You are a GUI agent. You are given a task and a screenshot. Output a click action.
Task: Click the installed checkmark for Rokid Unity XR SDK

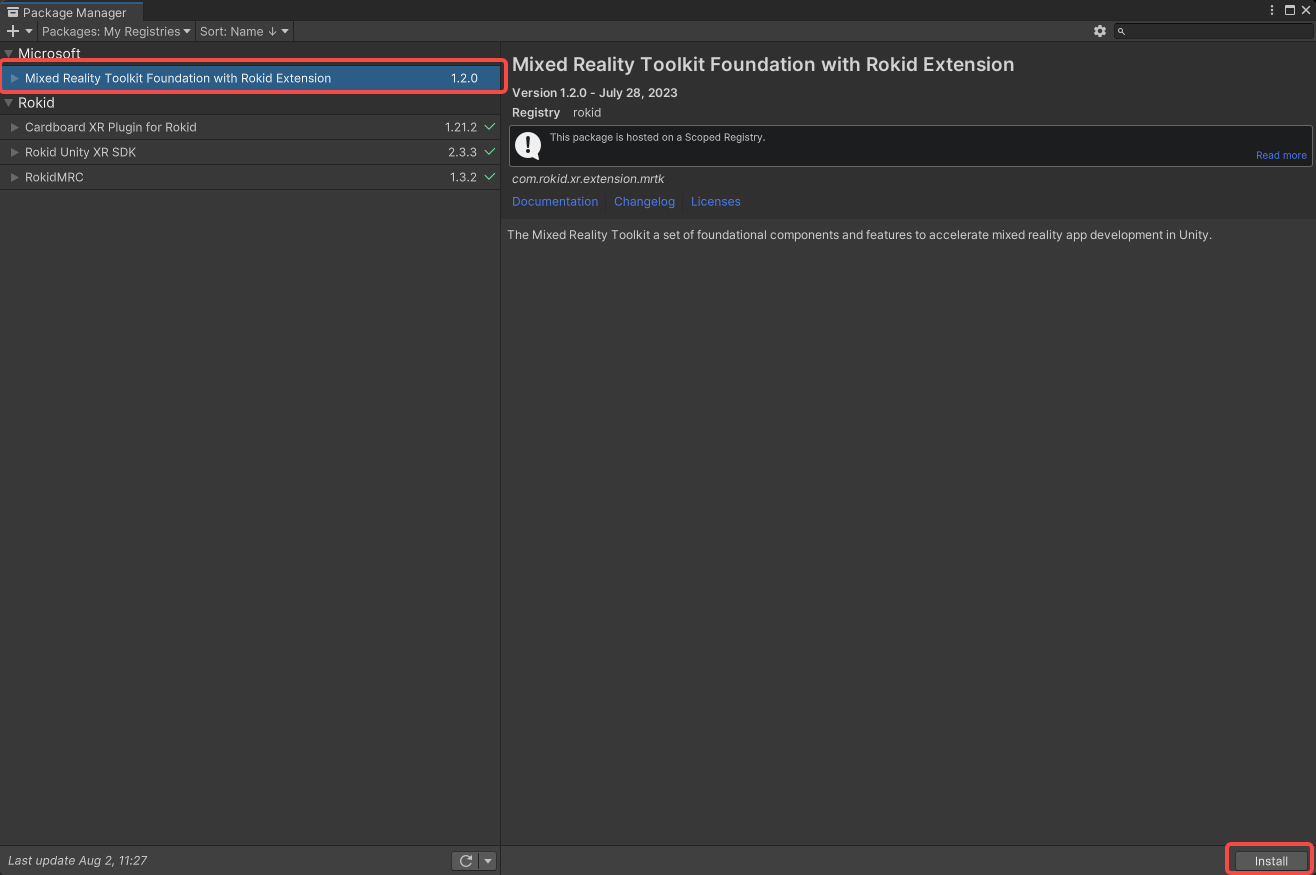pos(490,152)
